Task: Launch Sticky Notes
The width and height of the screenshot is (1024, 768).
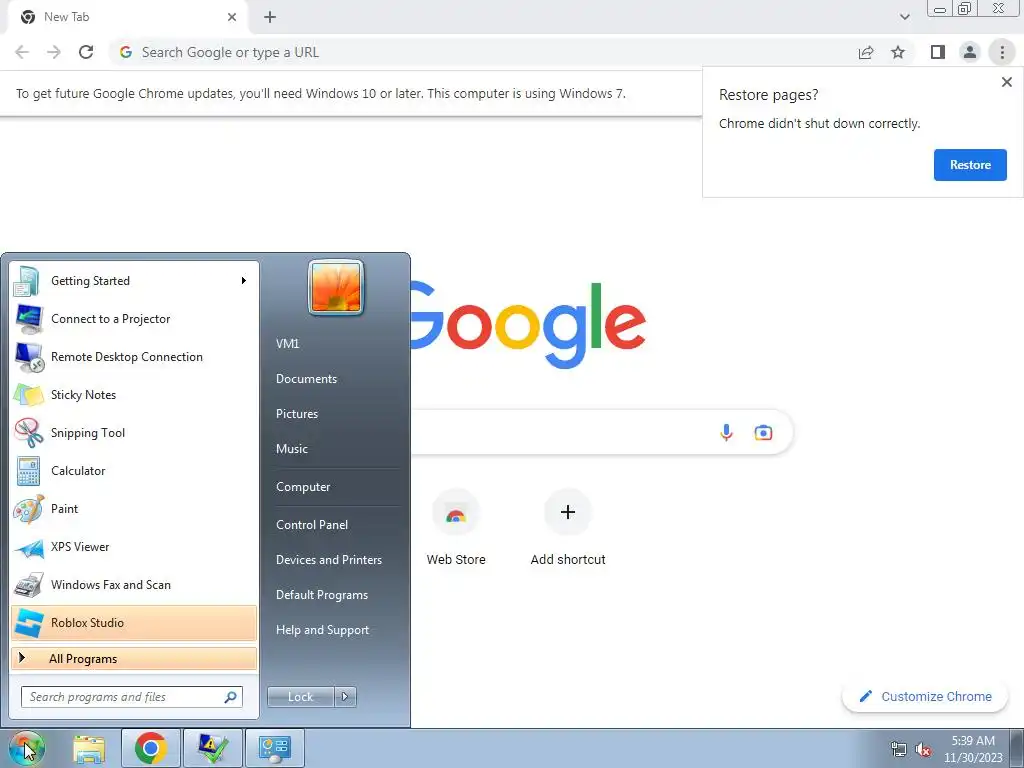Action: (134, 394)
